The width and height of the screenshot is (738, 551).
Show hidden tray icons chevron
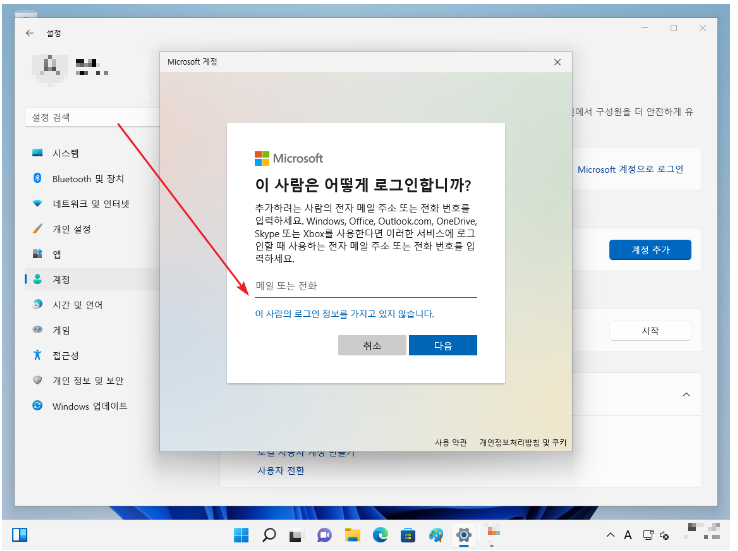610,535
